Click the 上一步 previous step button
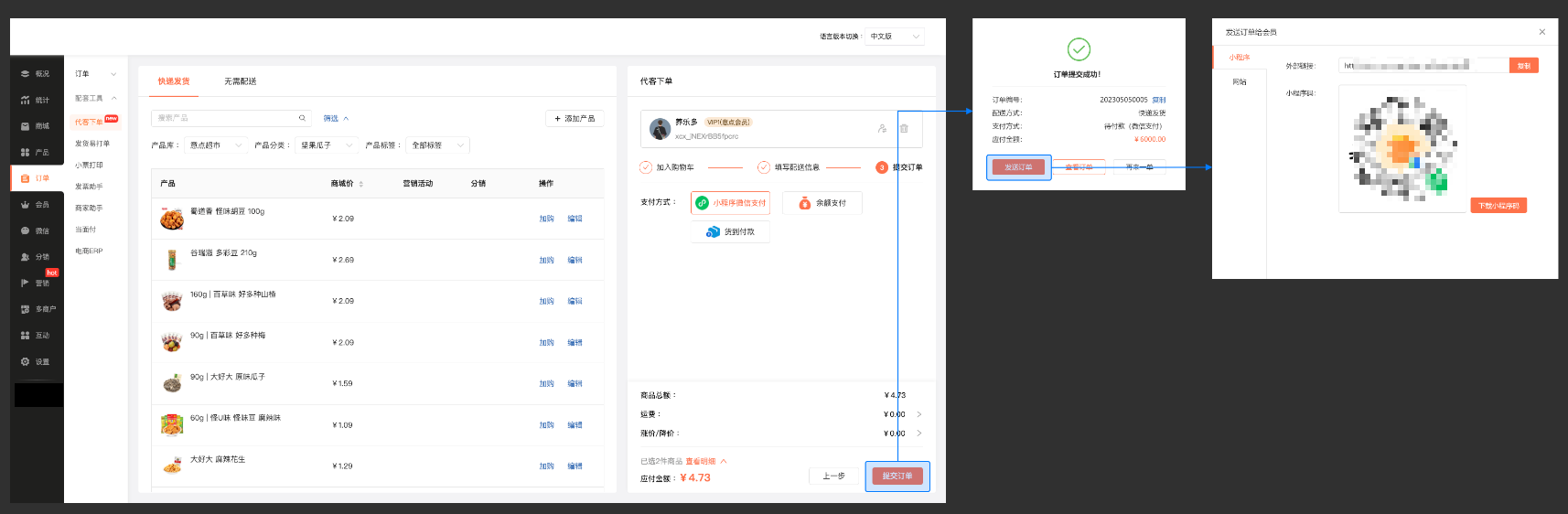 coord(833,476)
